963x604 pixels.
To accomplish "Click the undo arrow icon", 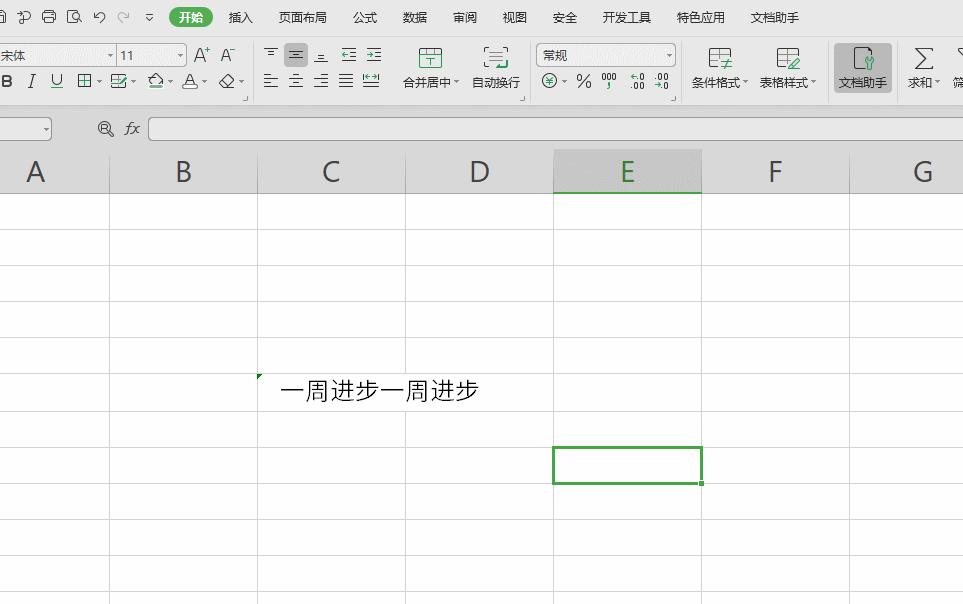I will point(98,17).
